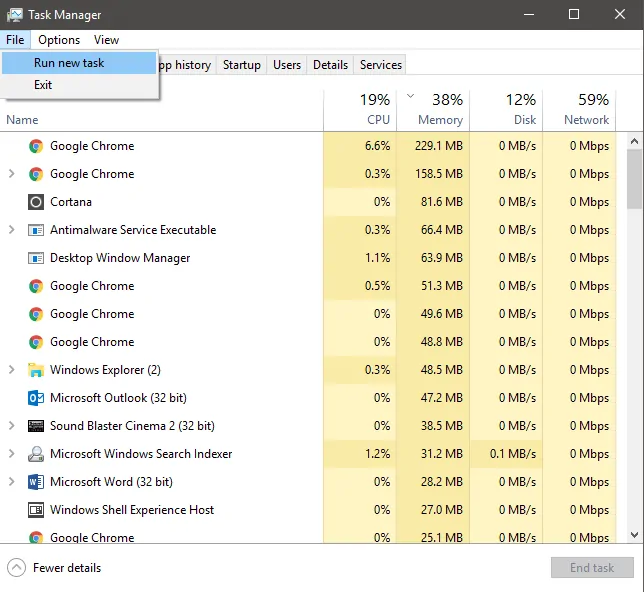Sort processes by the Network column
This screenshot has height=592, width=644.
(x=579, y=110)
